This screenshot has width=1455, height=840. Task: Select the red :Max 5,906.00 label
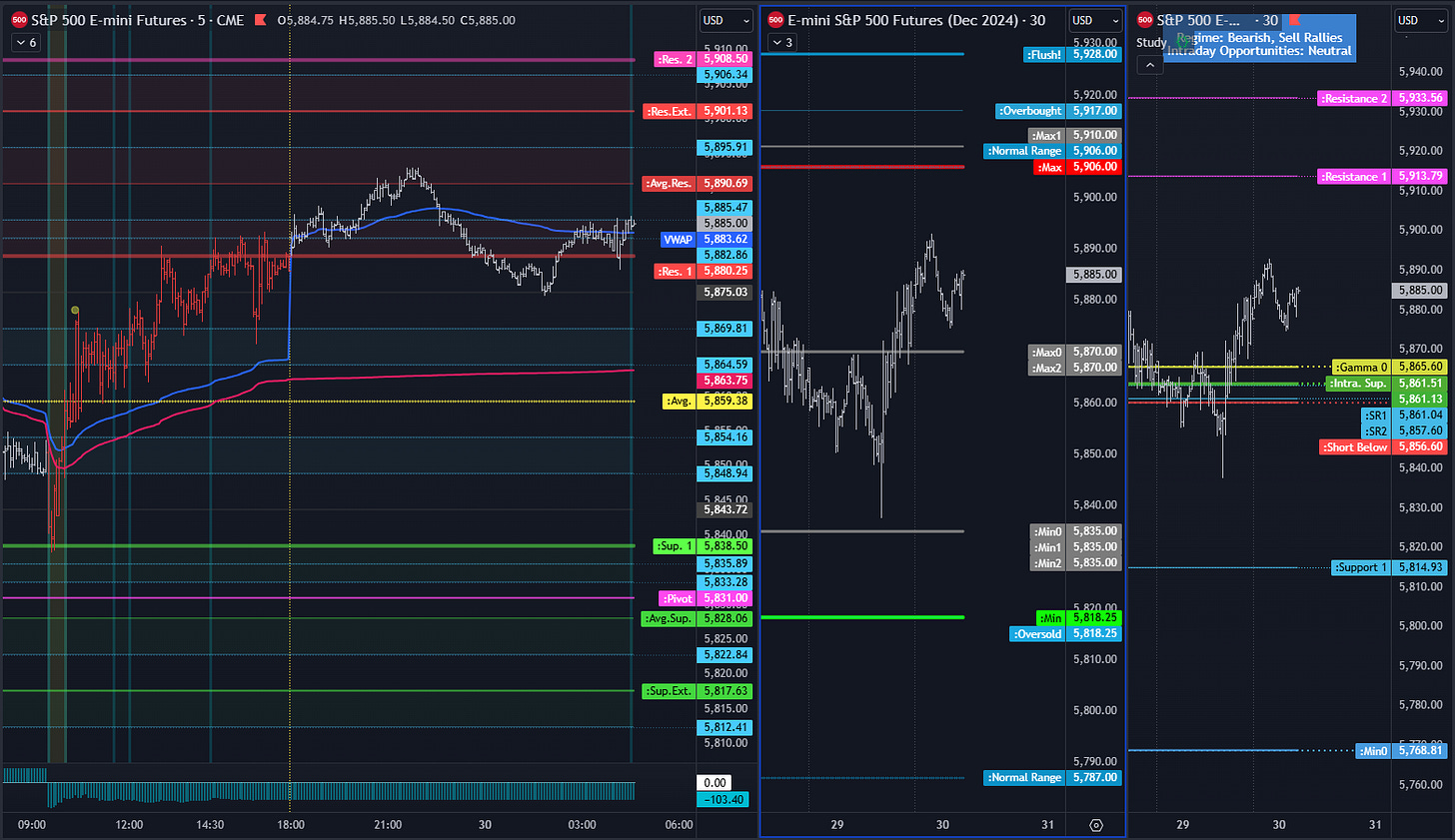pyautogui.click(x=1077, y=168)
